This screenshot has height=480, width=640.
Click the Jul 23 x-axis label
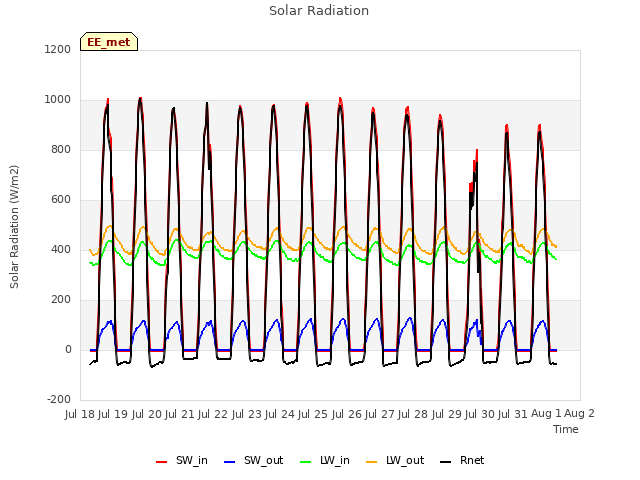tap(247, 414)
